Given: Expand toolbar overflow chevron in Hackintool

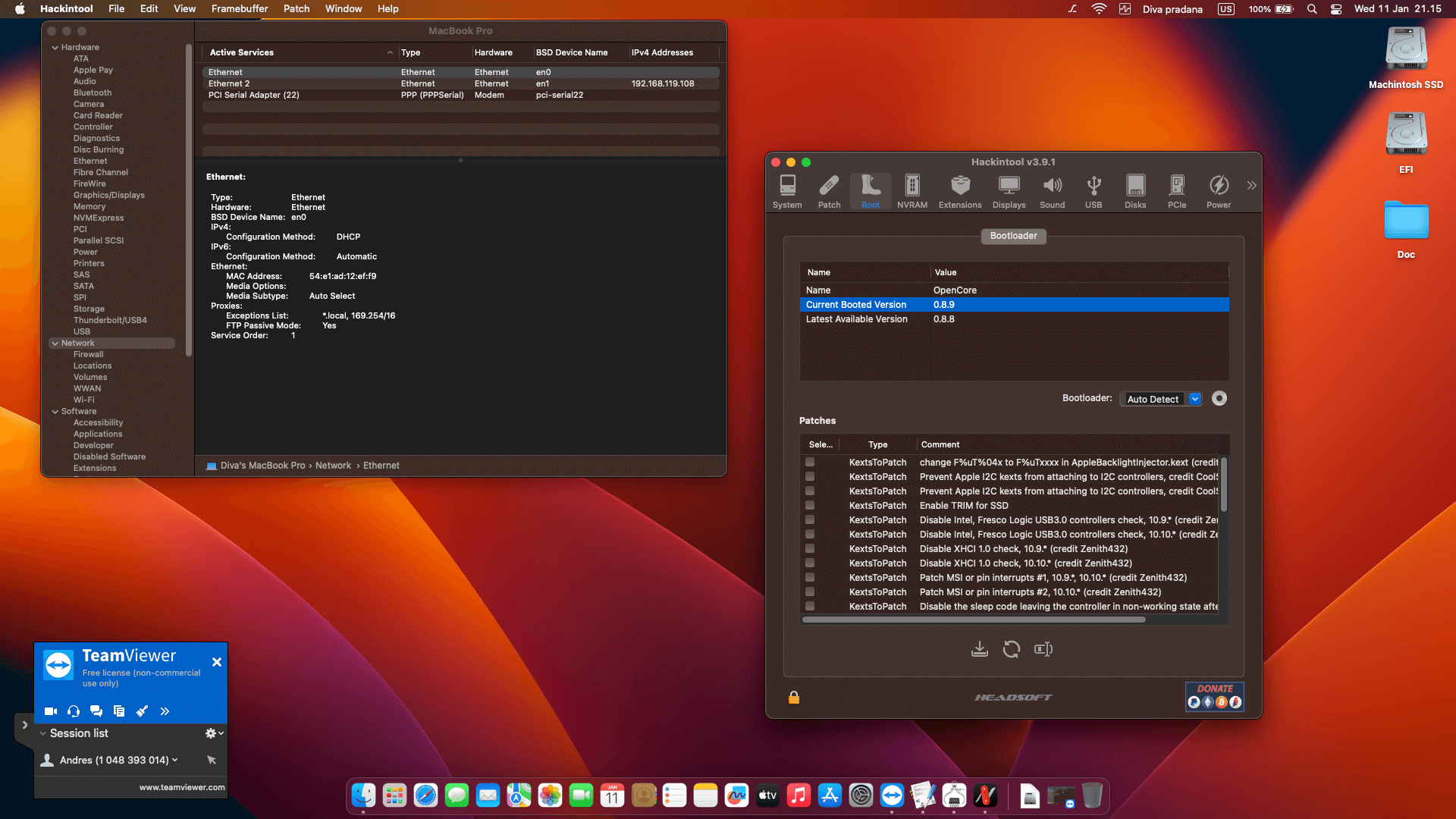Looking at the screenshot, I should click(1251, 186).
